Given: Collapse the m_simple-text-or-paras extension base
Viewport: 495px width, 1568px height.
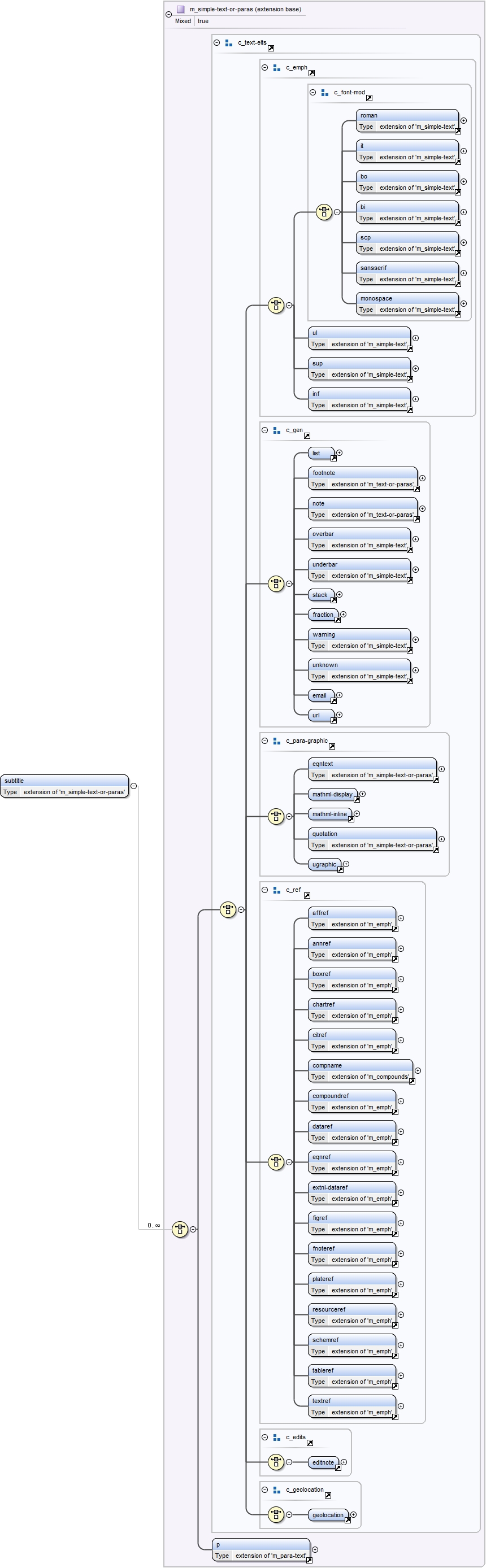Looking at the screenshot, I should pos(168,14).
